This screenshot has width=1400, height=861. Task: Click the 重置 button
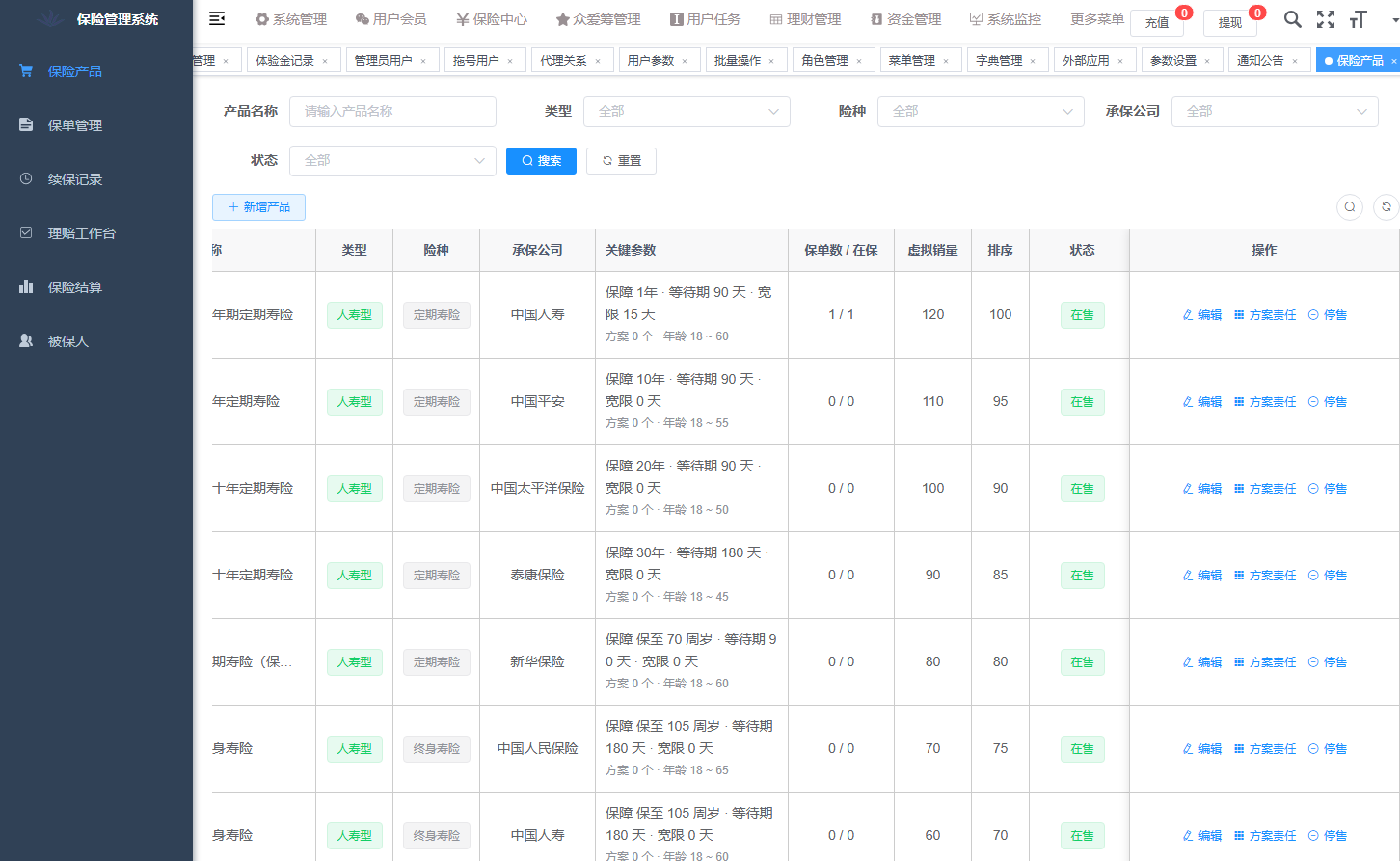coord(621,161)
